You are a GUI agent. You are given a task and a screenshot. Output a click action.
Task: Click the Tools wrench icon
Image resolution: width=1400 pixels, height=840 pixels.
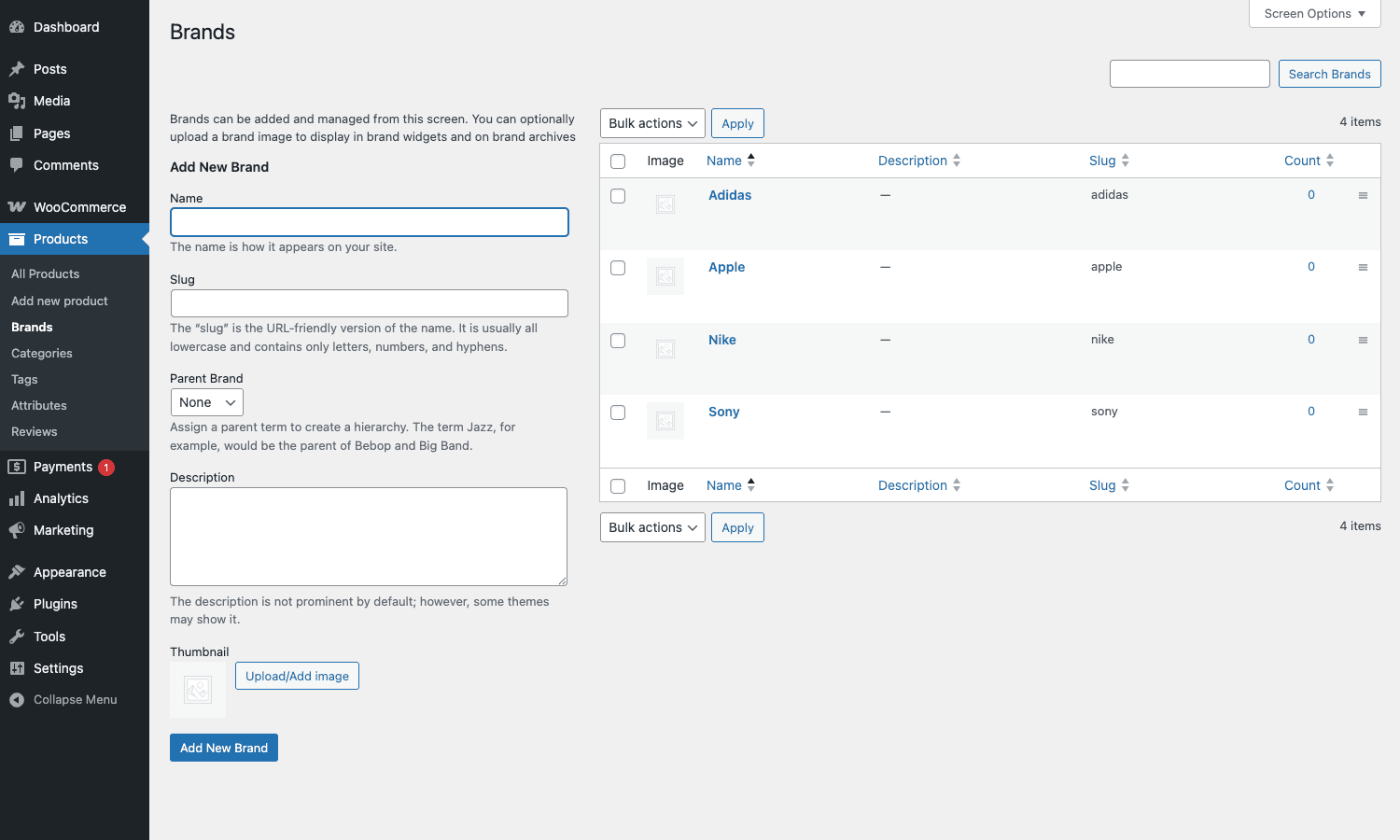pos(17,637)
